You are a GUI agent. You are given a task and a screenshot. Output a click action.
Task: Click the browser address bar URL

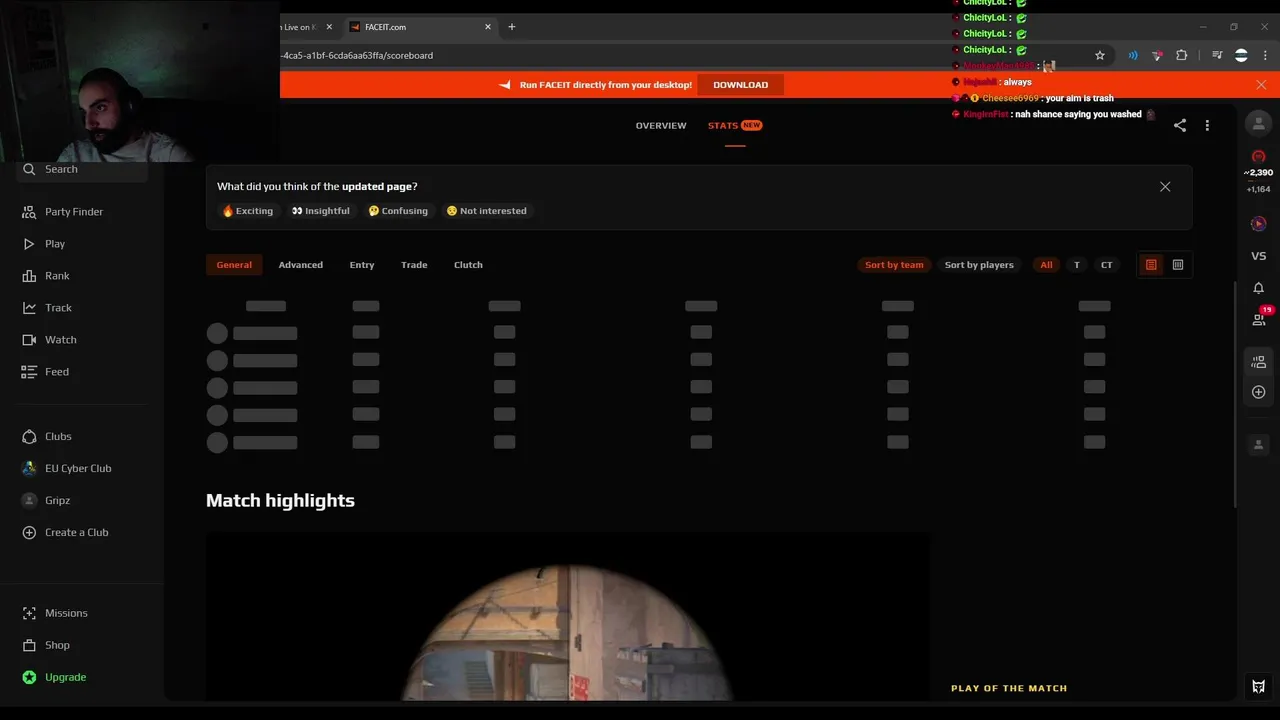click(358, 56)
